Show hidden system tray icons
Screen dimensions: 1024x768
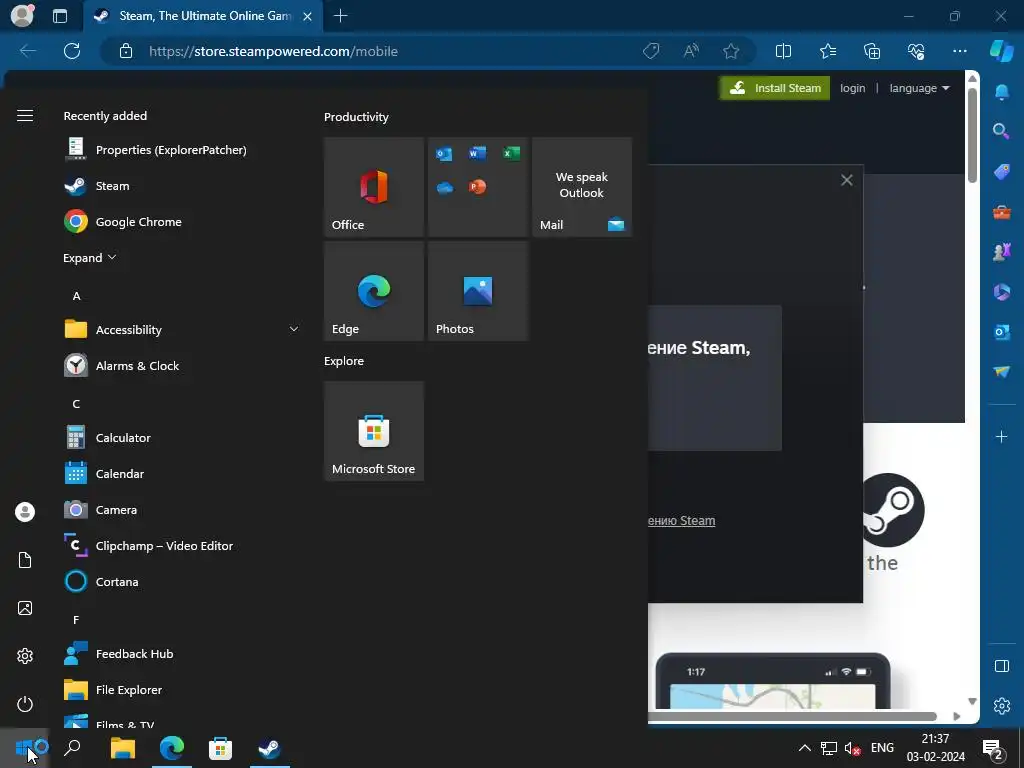pos(805,748)
